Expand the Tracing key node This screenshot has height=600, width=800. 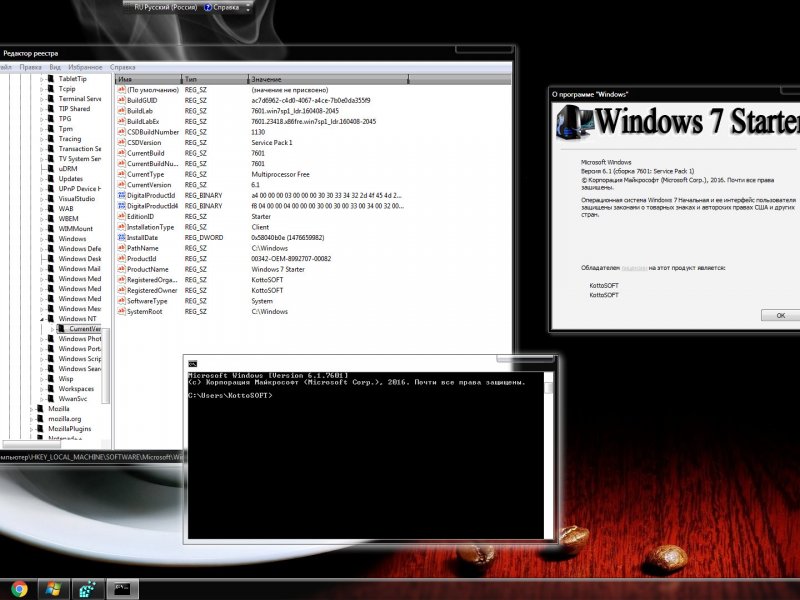42,139
